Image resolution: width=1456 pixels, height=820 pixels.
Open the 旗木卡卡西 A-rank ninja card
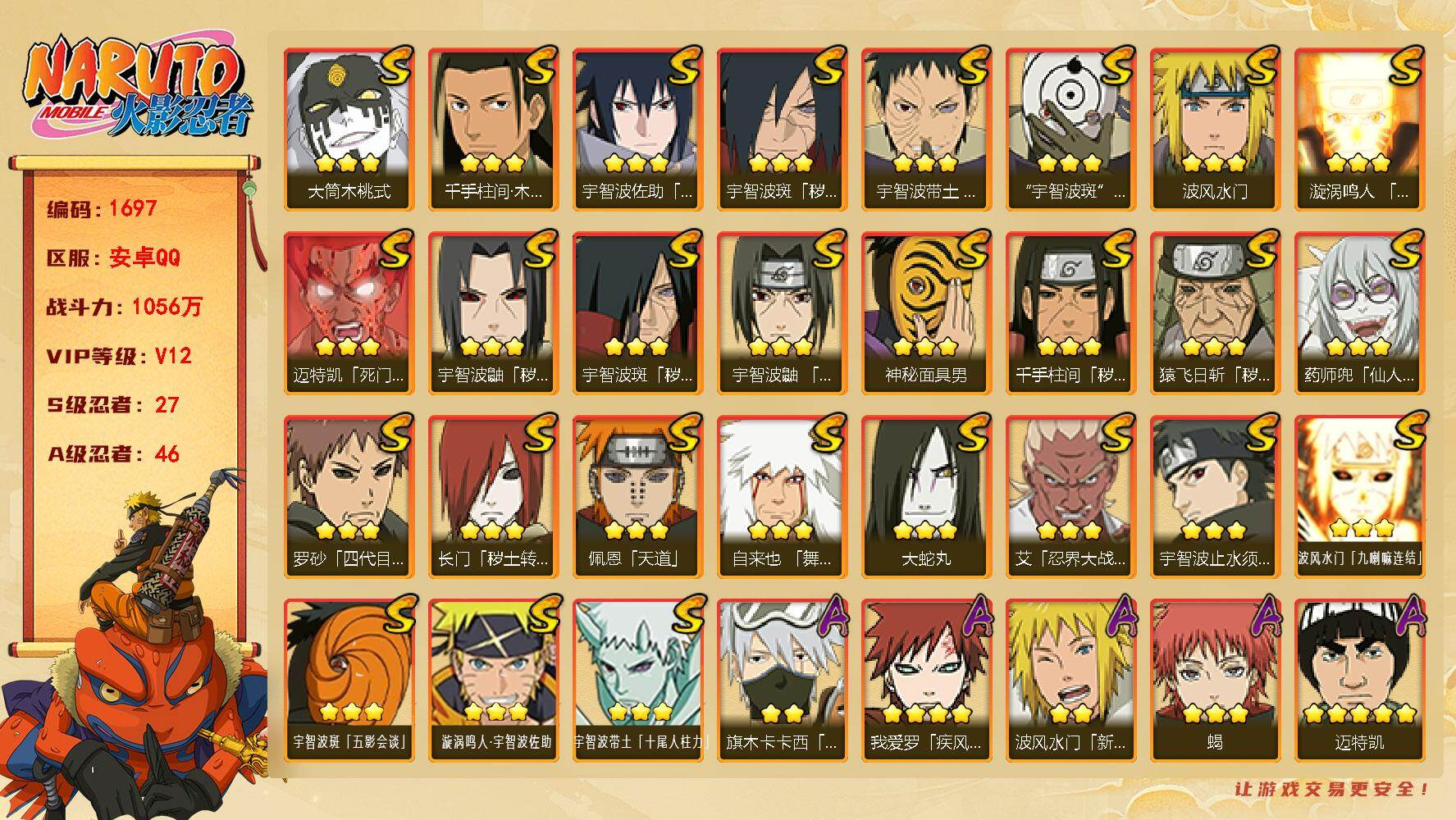pyautogui.click(x=782, y=681)
